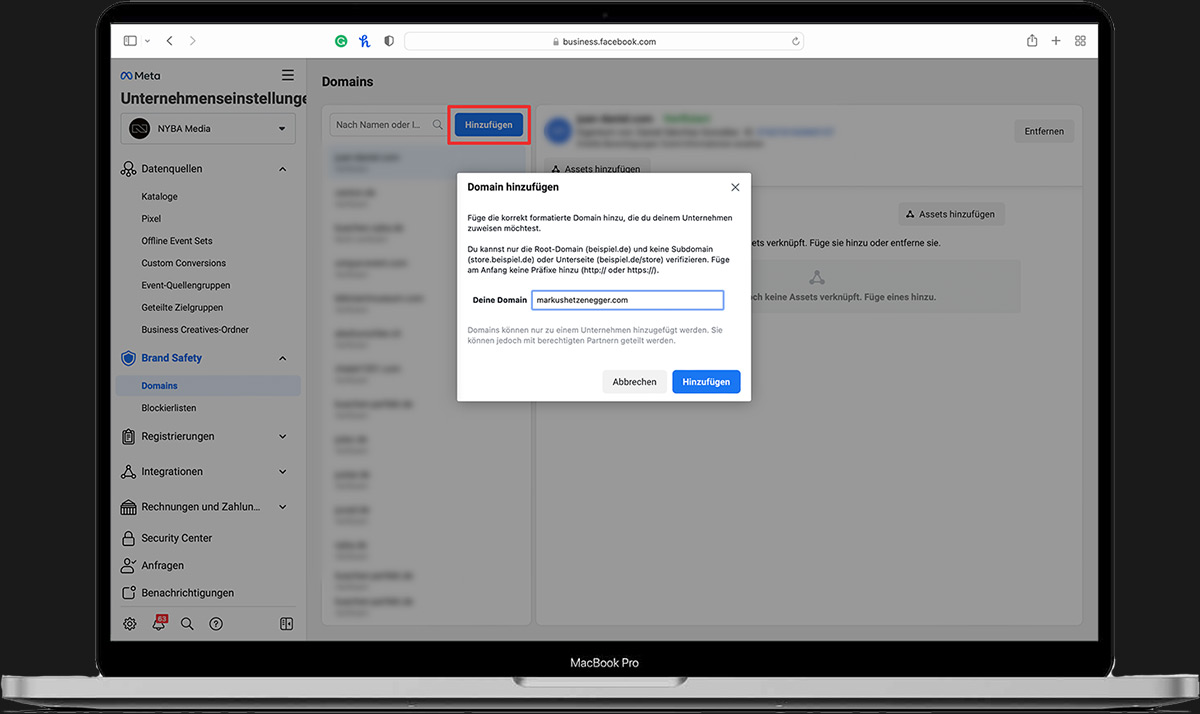Show the tab overview grid icon
The image size is (1200, 714).
pyautogui.click(x=1080, y=41)
